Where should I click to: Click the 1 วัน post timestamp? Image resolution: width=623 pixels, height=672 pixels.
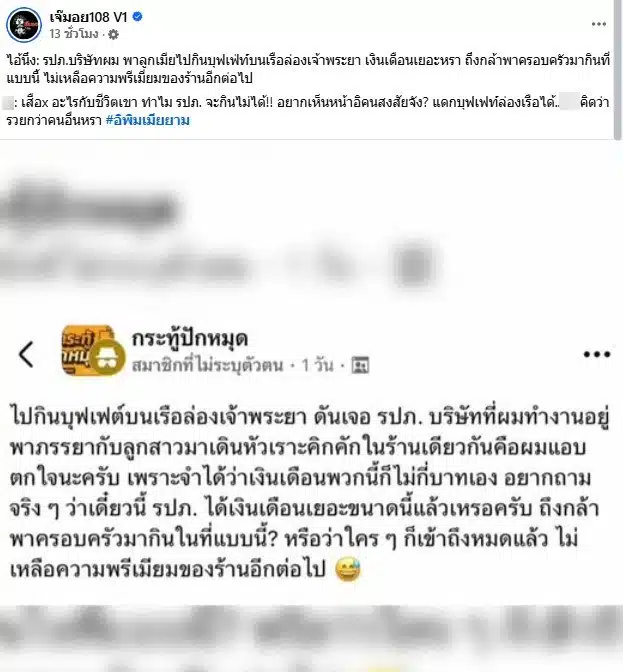pos(317,365)
